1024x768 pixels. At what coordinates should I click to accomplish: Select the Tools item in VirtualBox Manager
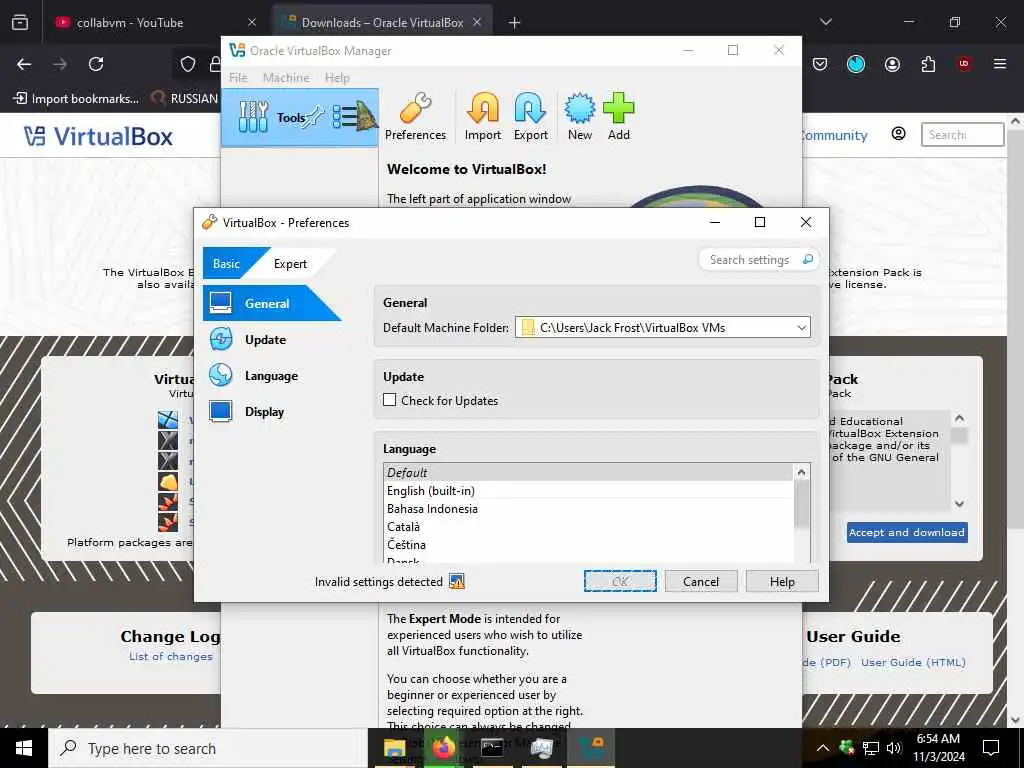300,118
